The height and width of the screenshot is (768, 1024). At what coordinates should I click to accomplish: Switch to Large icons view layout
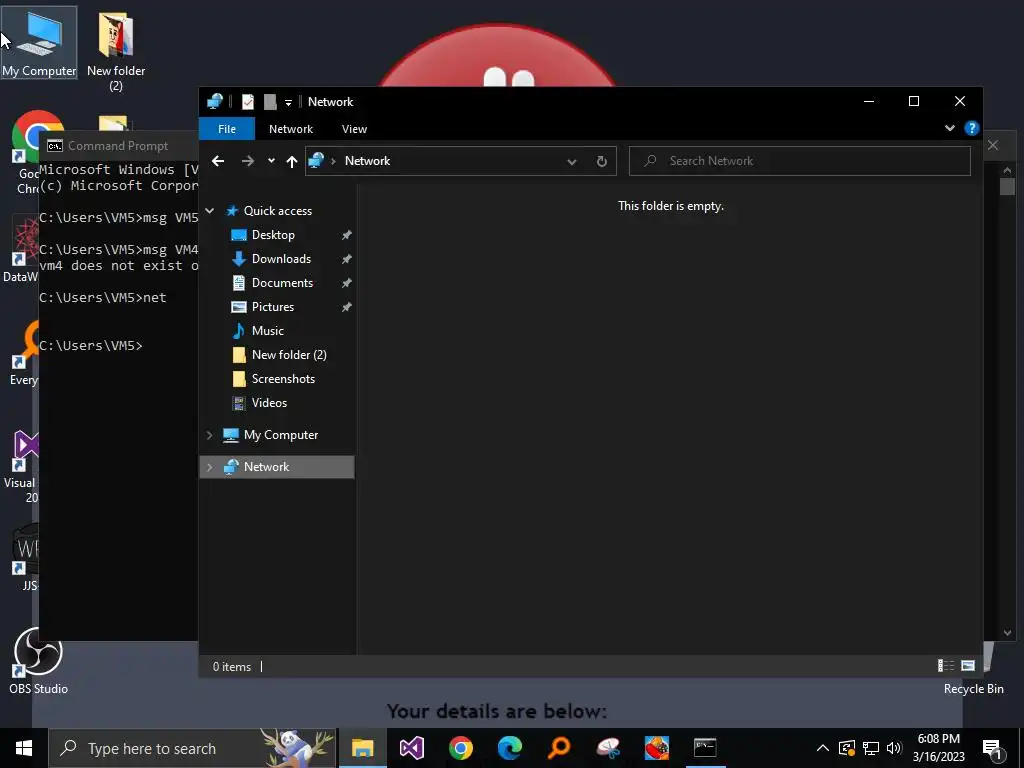coord(968,665)
